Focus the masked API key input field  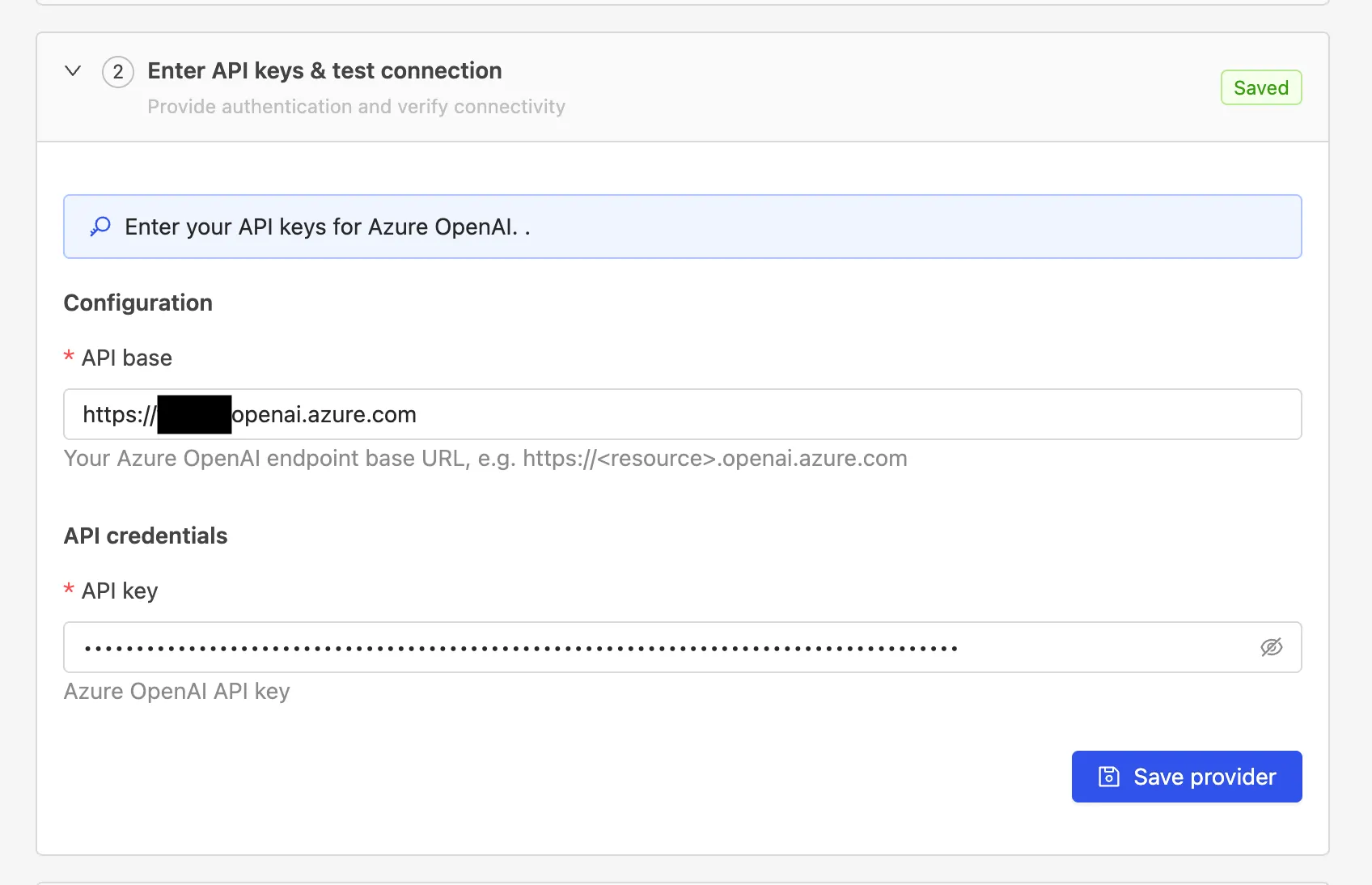click(647, 647)
